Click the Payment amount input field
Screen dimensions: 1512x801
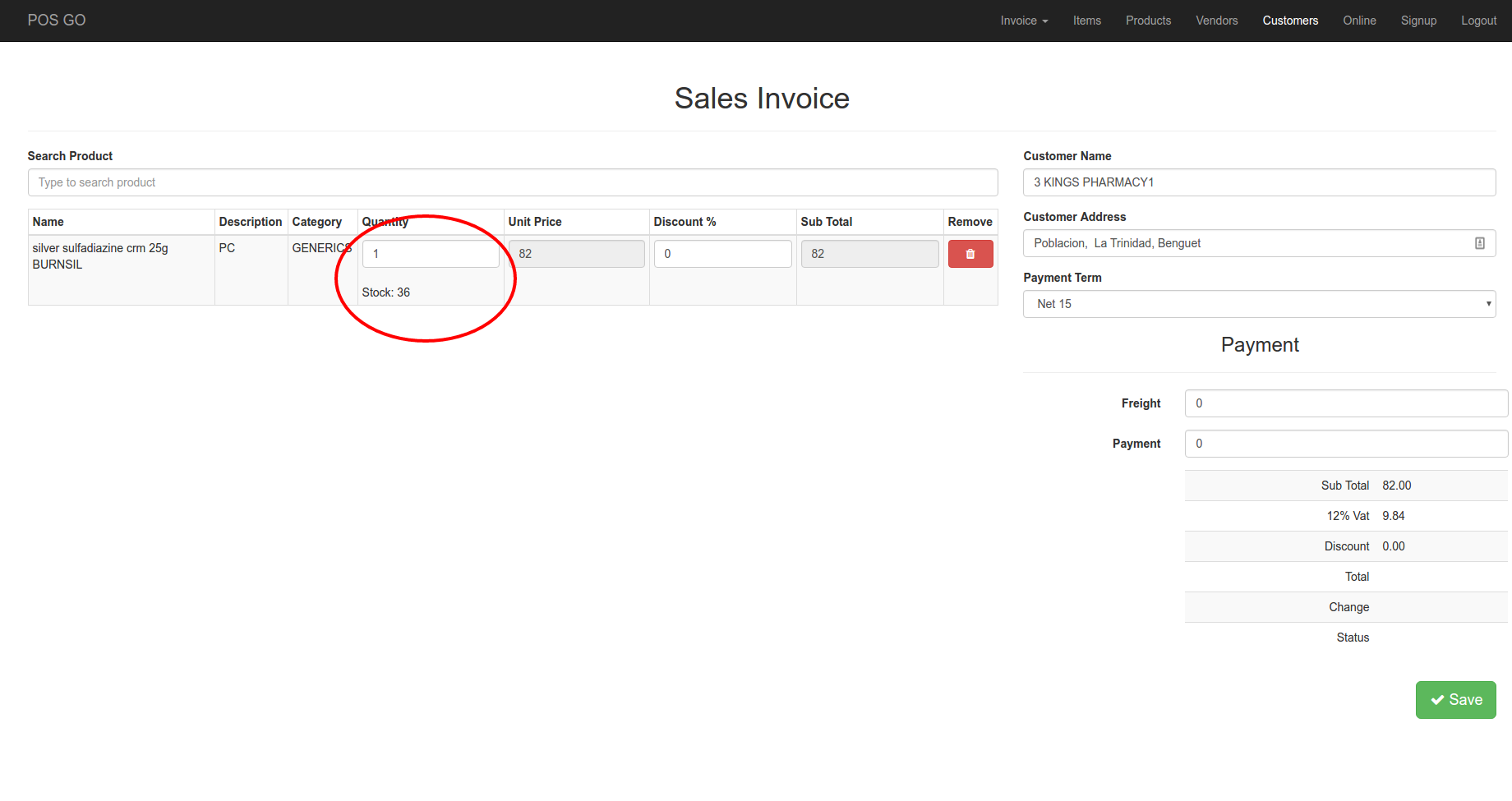click(1346, 444)
